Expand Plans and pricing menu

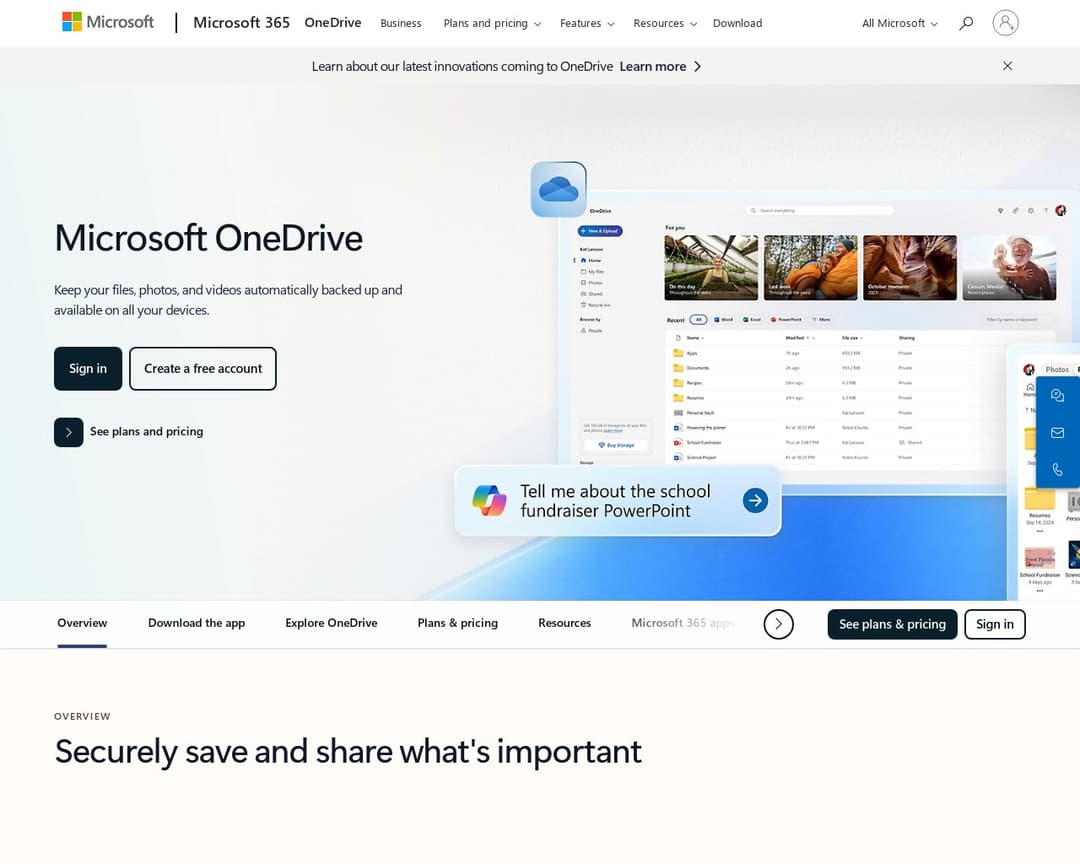tap(492, 23)
